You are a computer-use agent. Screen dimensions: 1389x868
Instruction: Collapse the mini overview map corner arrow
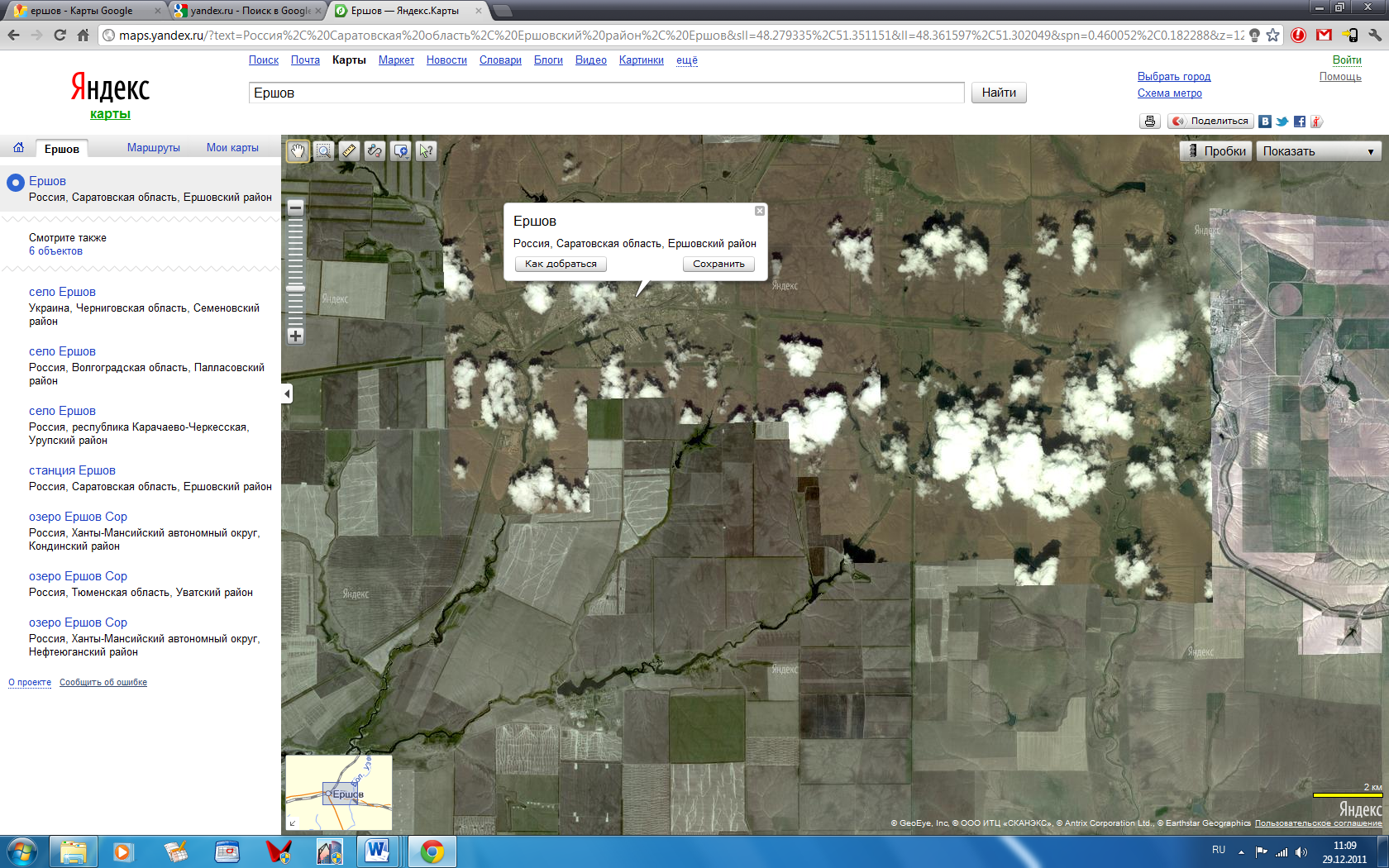click(292, 823)
